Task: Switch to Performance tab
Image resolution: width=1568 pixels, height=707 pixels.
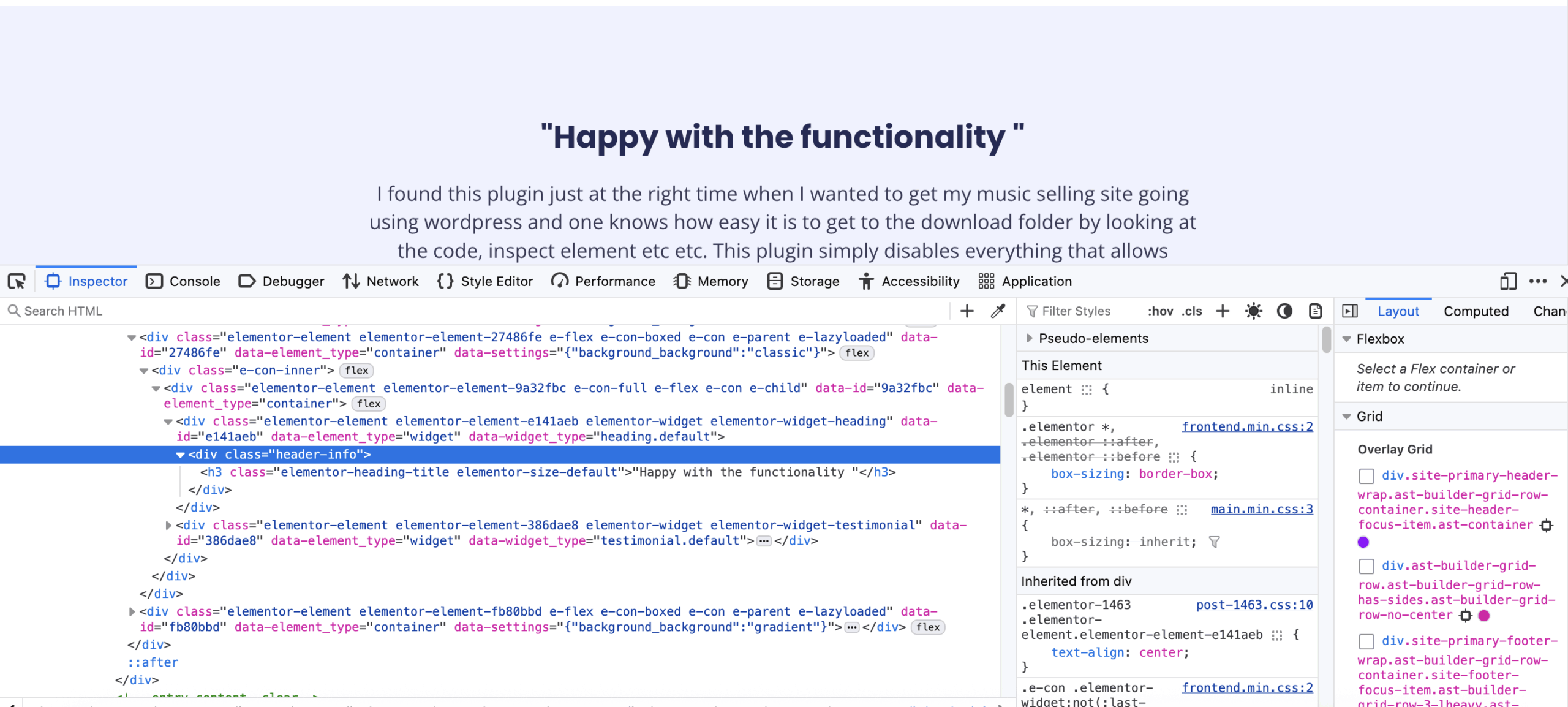Action: point(603,281)
